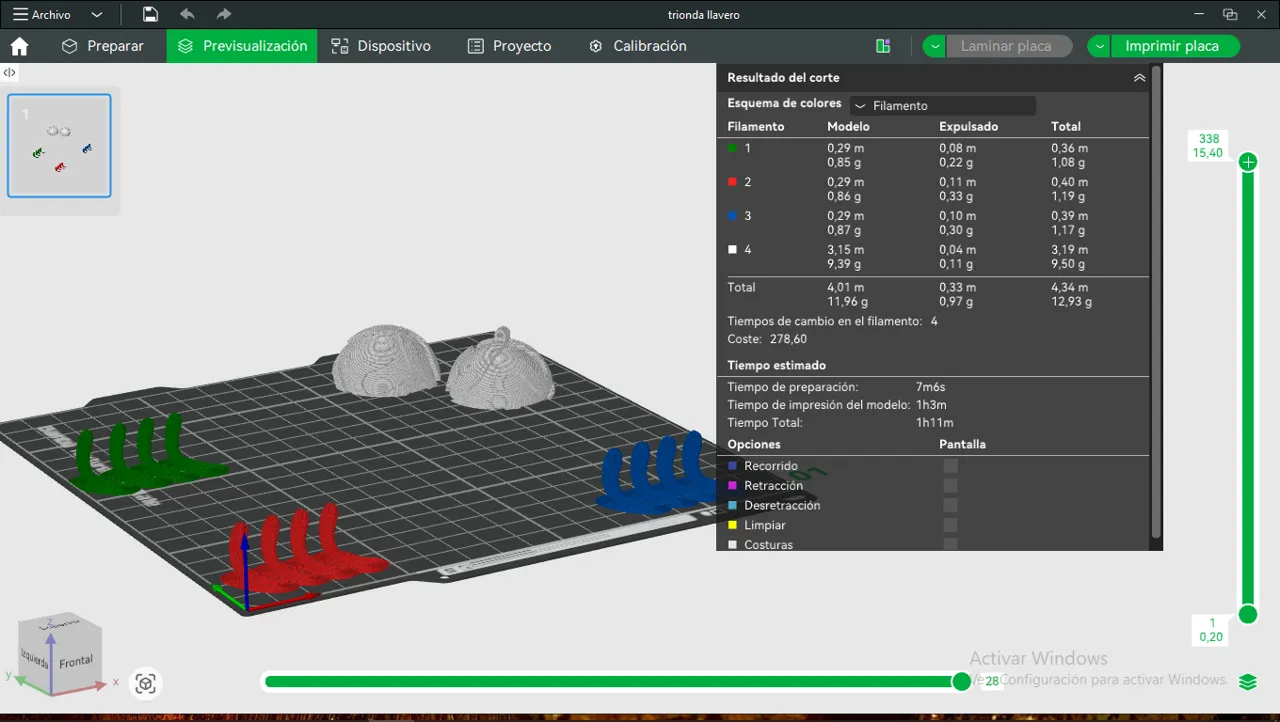The height and width of the screenshot is (722, 1280).
Task: Click the layers icon at bottom right
Action: (1247, 682)
